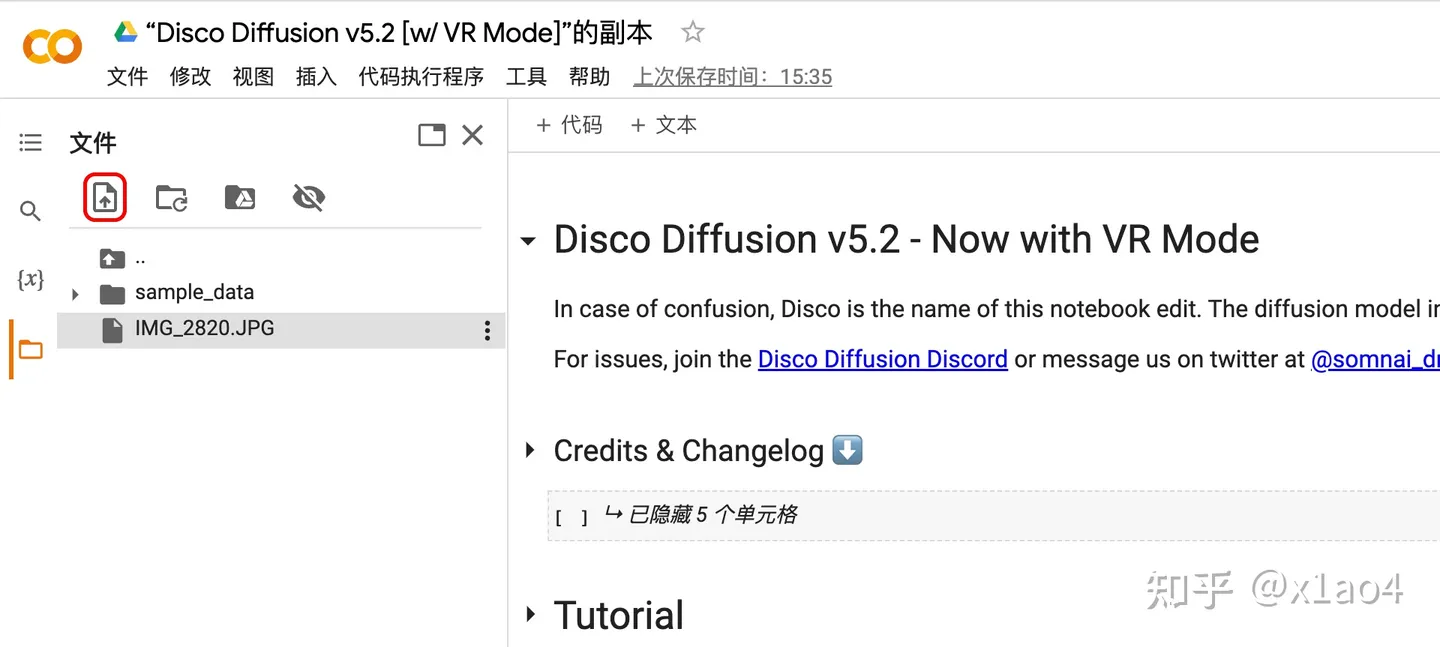Click the Colab logo icon
Viewport: 1440px width, 647px height.
[x=52, y=46]
